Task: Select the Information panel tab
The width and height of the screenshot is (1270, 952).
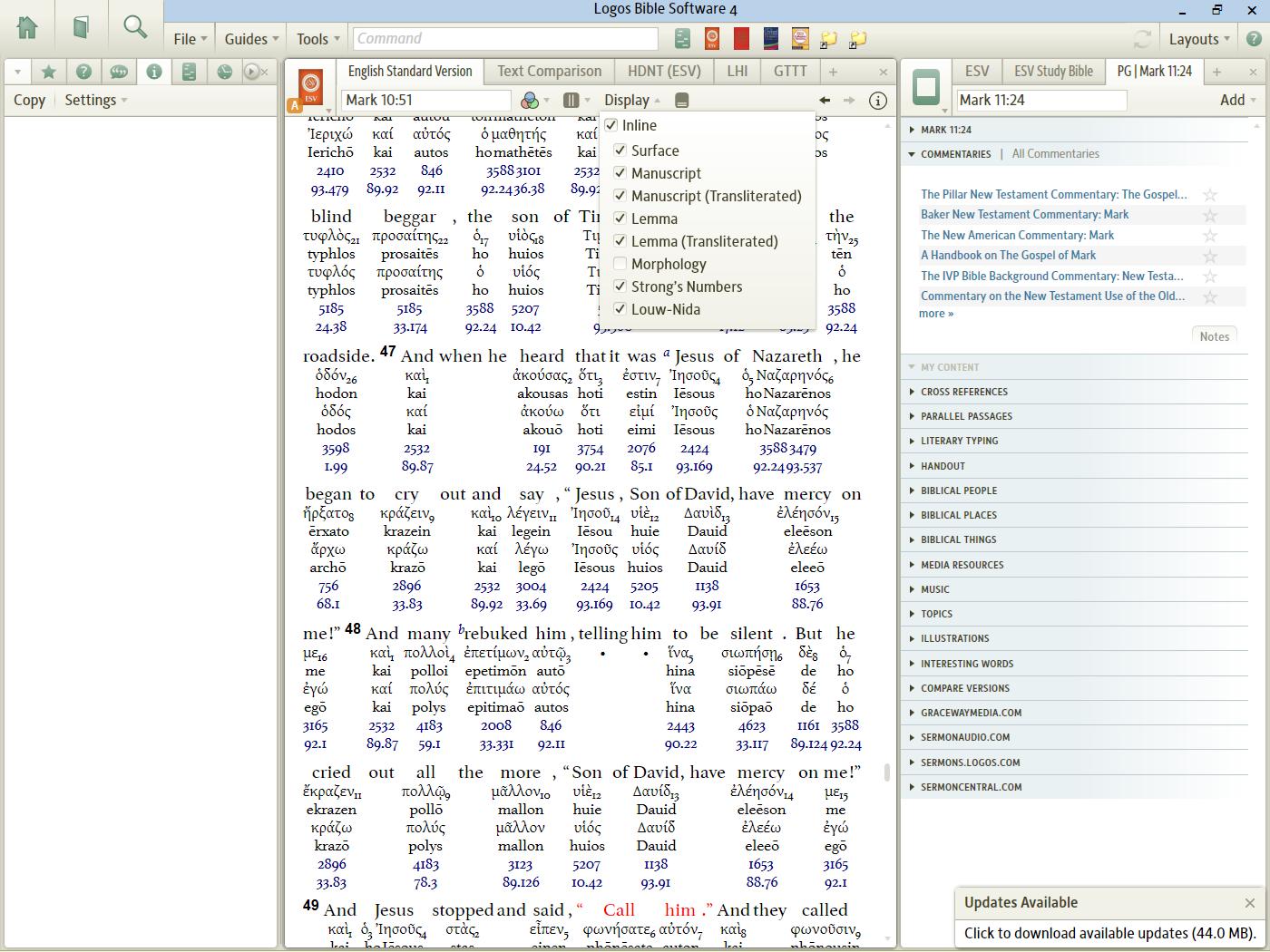Action: tap(154, 72)
